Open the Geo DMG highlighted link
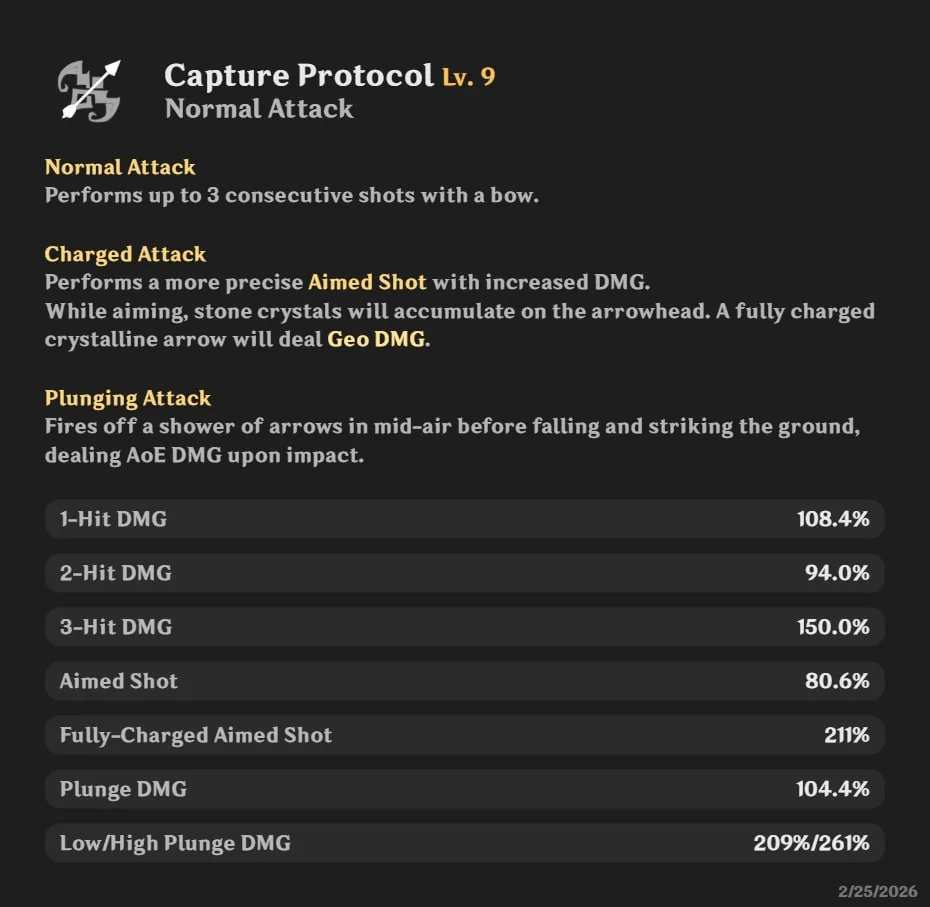930x907 pixels. 375,339
